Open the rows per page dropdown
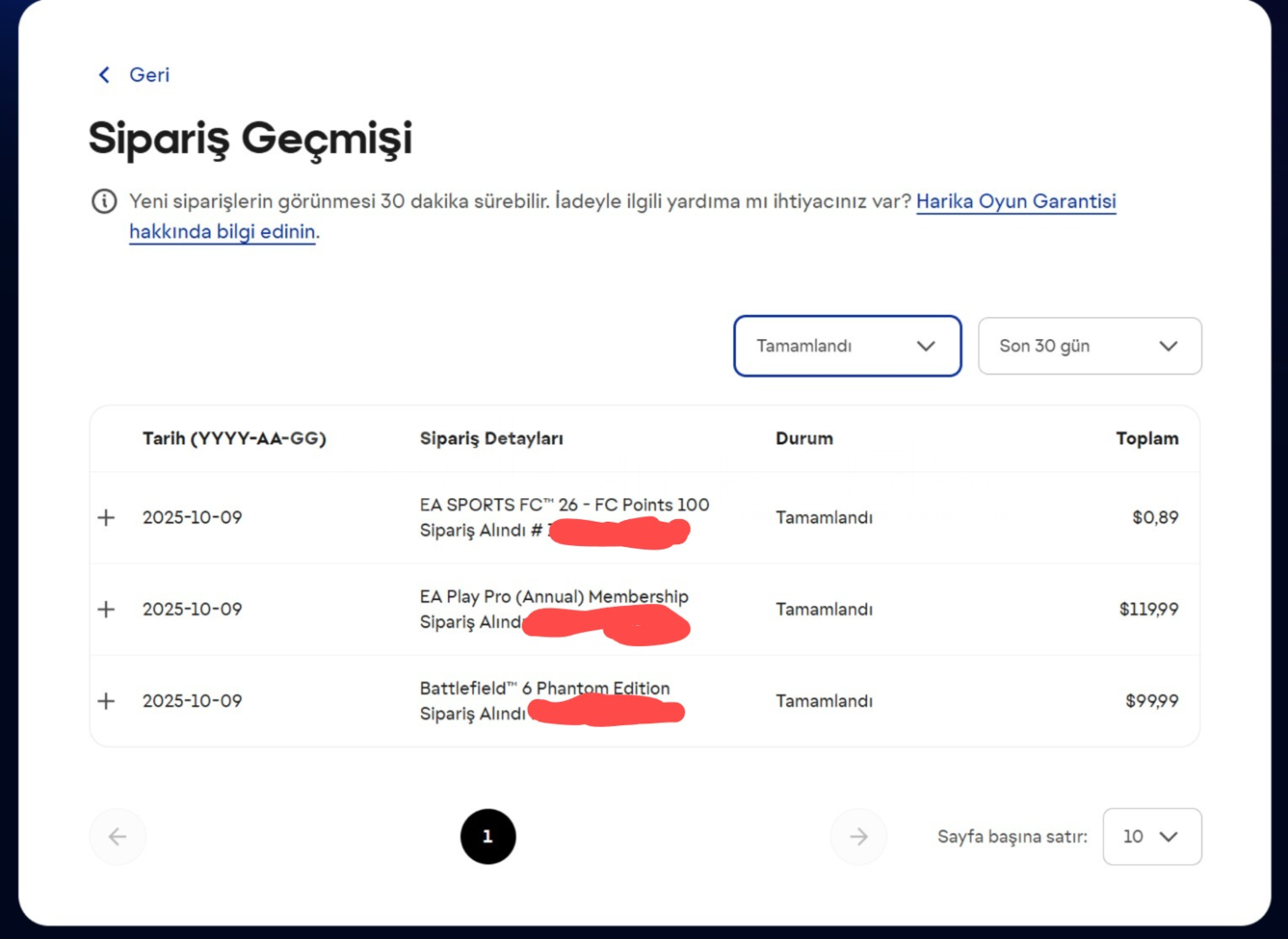This screenshot has height=939, width=1288. [x=1151, y=836]
